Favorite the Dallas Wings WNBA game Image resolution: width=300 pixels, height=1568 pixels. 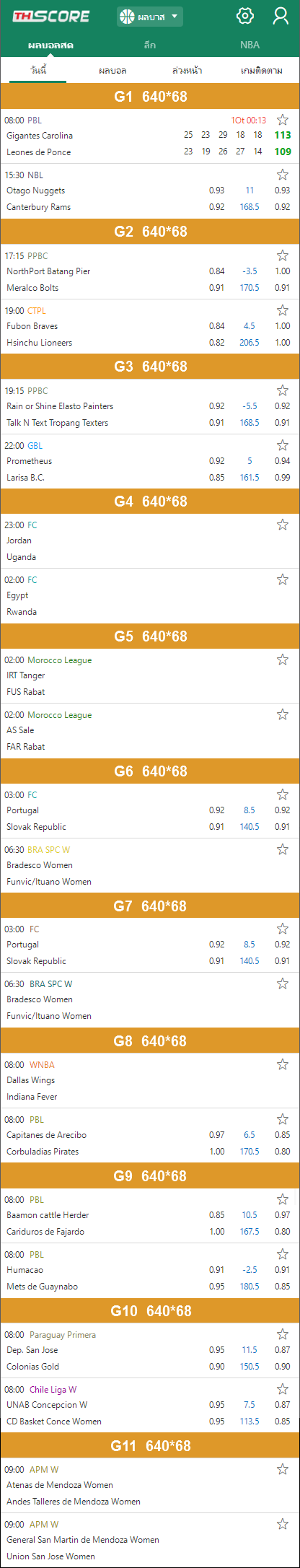(283, 1064)
